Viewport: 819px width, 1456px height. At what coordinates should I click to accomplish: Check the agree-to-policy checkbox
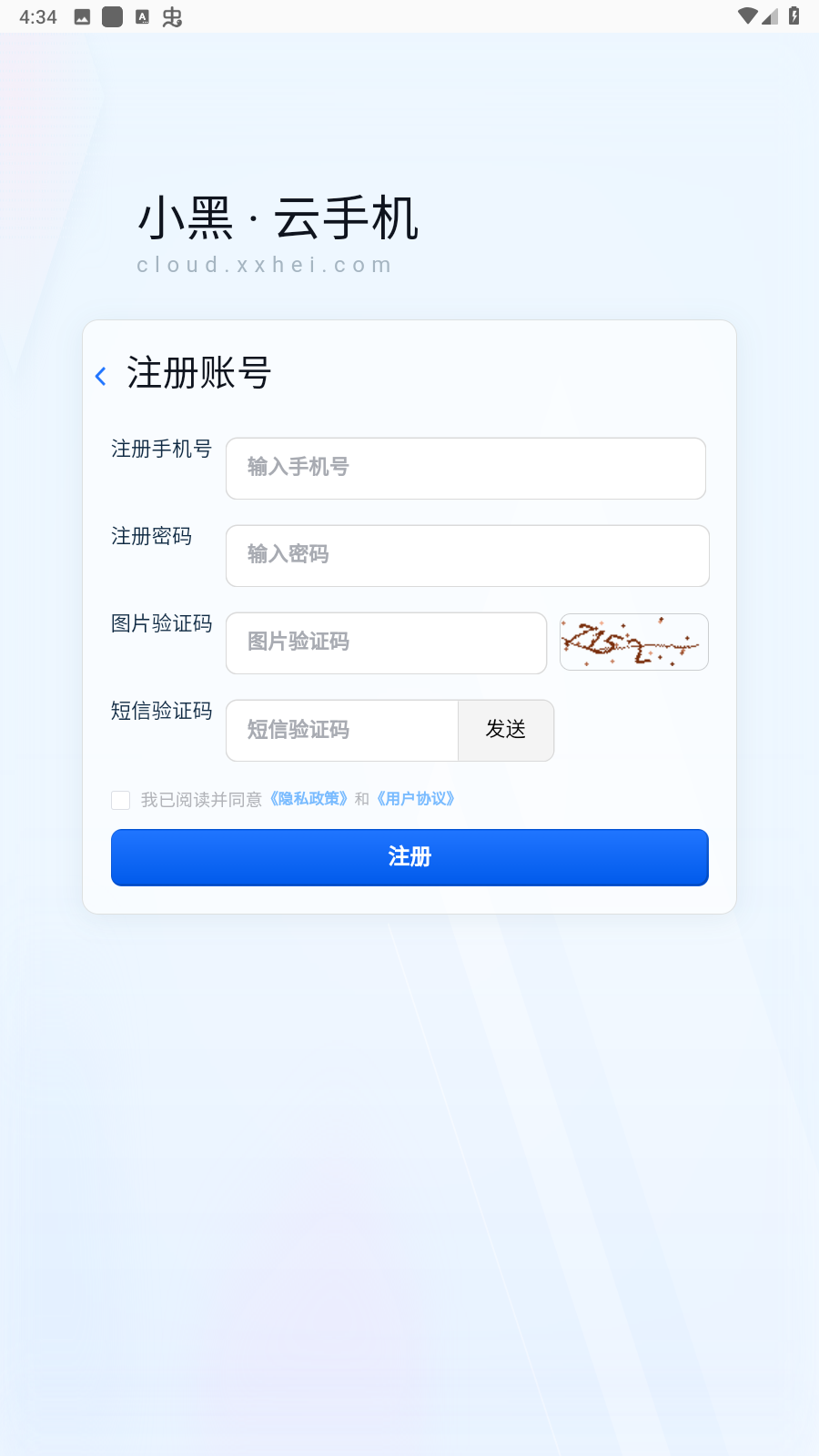point(120,800)
